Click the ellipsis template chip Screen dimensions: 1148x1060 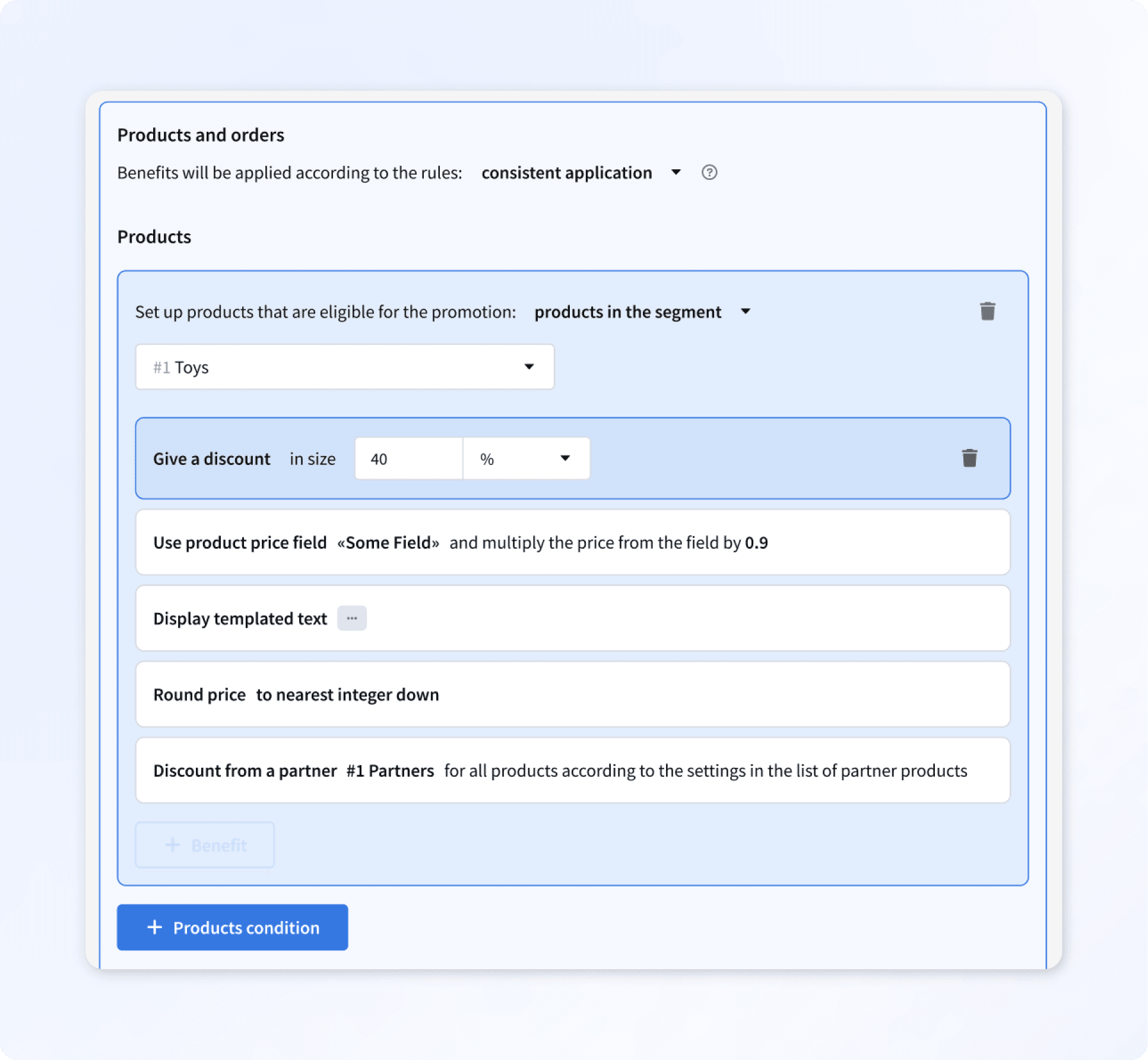351,618
